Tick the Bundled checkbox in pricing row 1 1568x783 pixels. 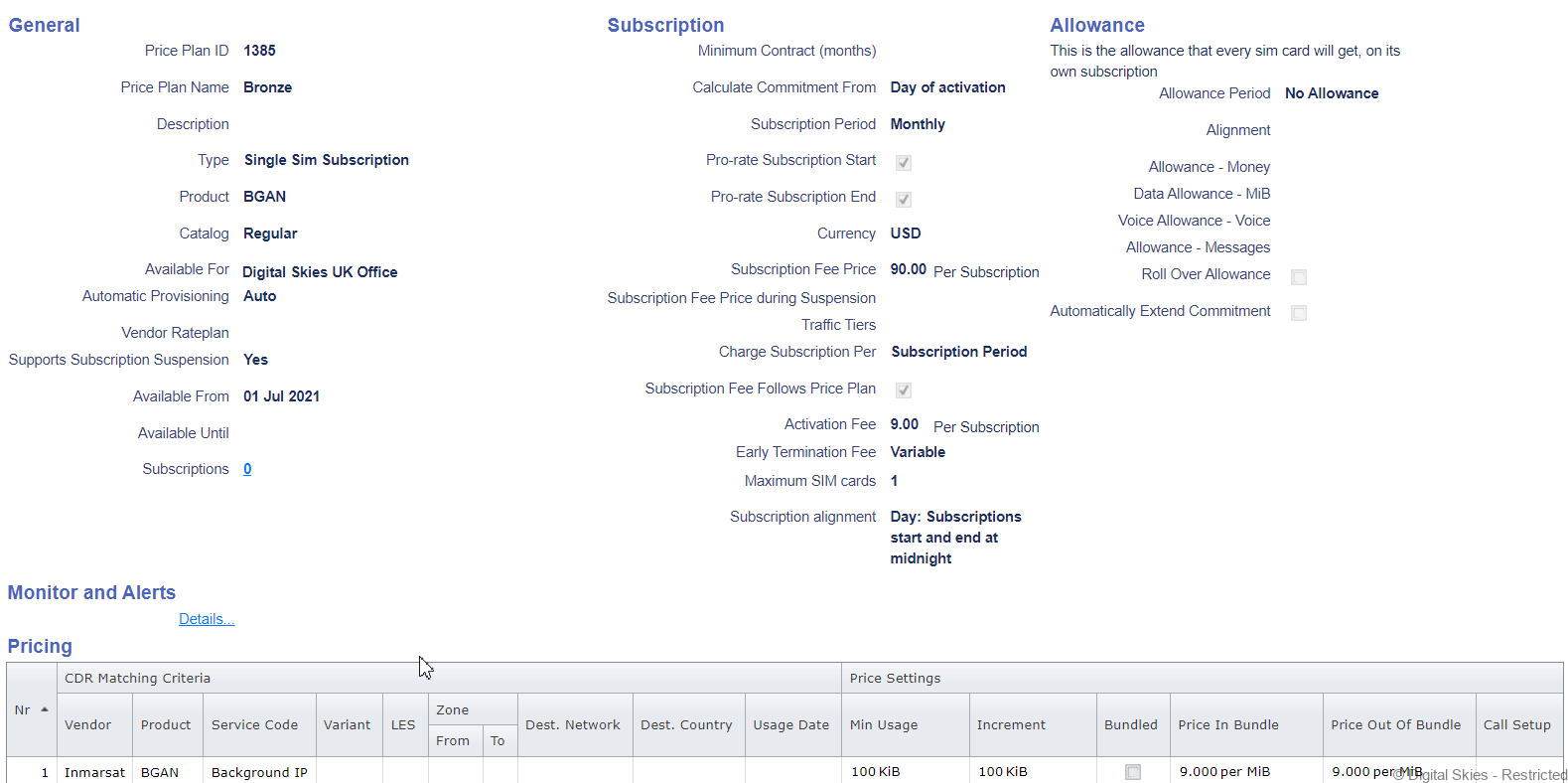1132,772
